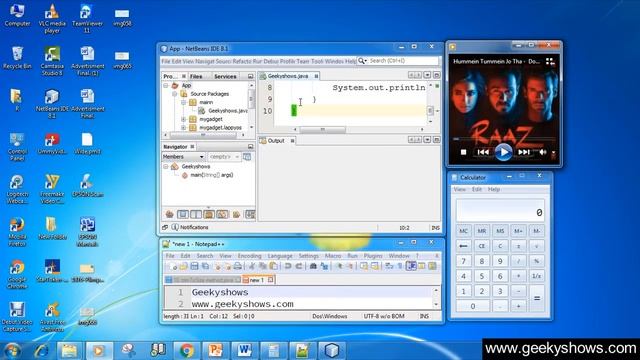Show NetBeans opened documents list dropdown
This screenshot has height=360, width=640.
click(x=427, y=75)
